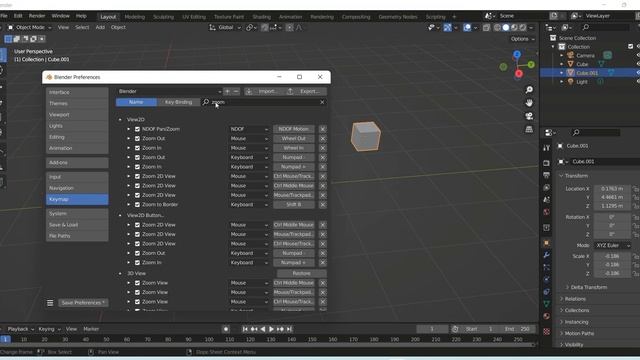640x360 pixels.
Task: Click the hand pan view icon
Action: 529,103
